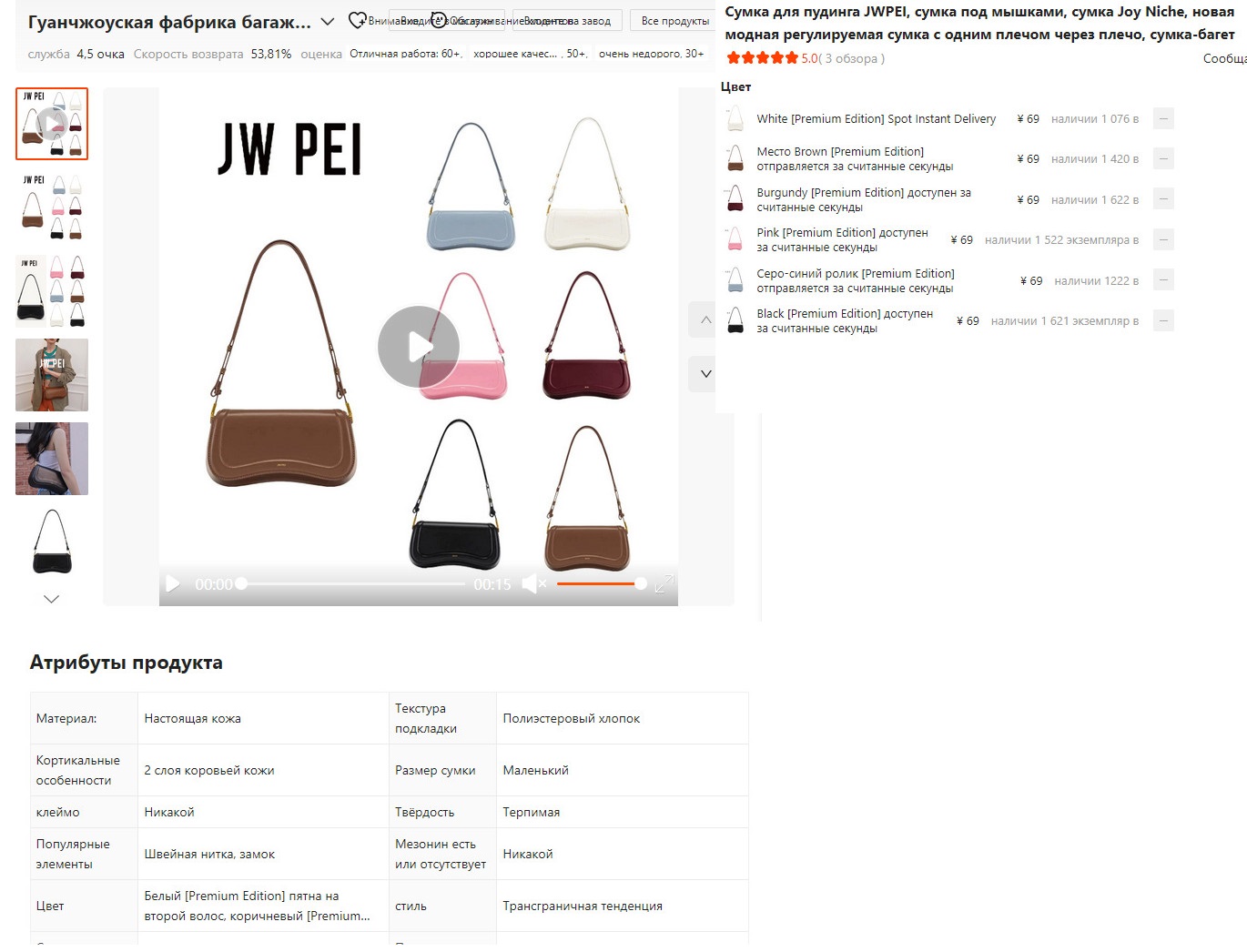Expand the shop name dropdown chevron
Image resolution: width=1247 pixels, height=952 pixels.
tap(328, 21)
